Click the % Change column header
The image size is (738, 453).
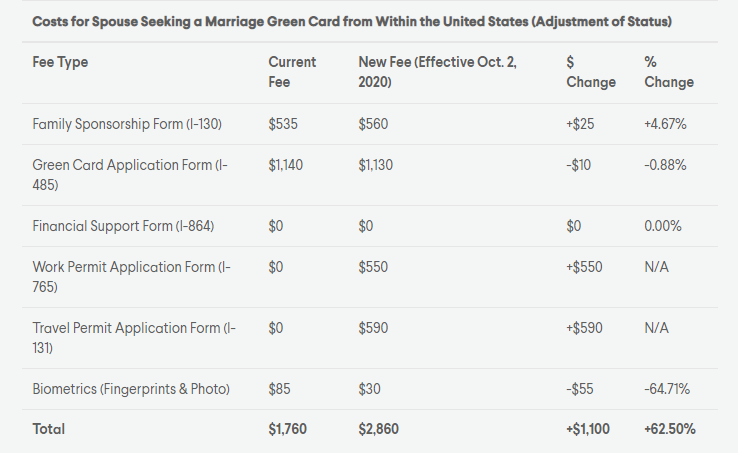[669, 72]
